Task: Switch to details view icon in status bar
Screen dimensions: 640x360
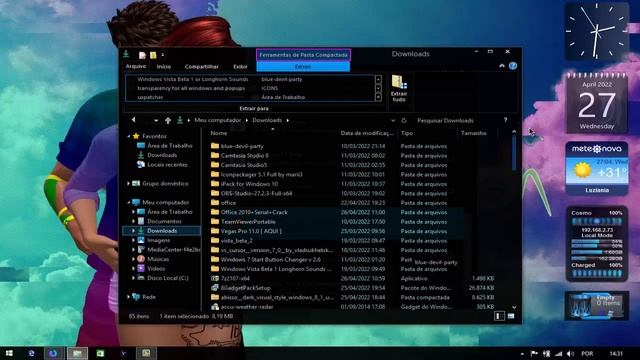Action: pos(500,316)
